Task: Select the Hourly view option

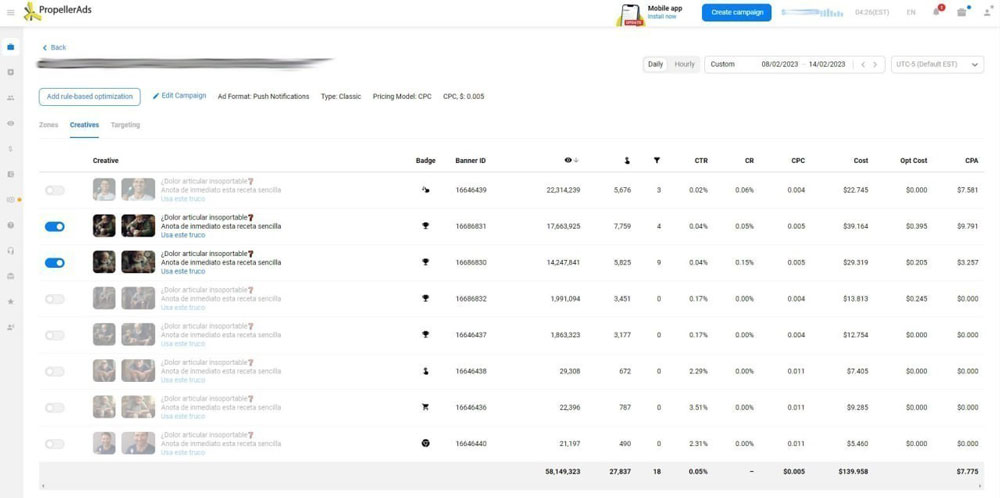Action: tap(684, 64)
